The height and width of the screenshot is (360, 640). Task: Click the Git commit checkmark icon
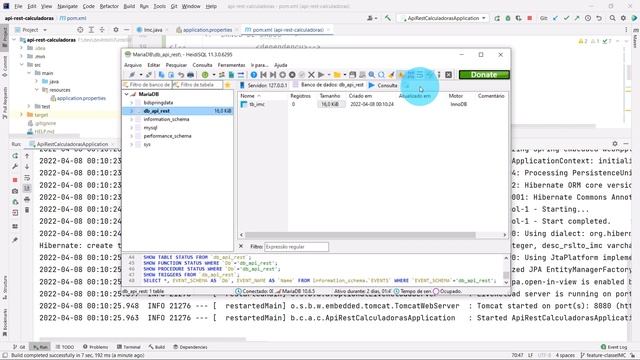tap(567, 18)
